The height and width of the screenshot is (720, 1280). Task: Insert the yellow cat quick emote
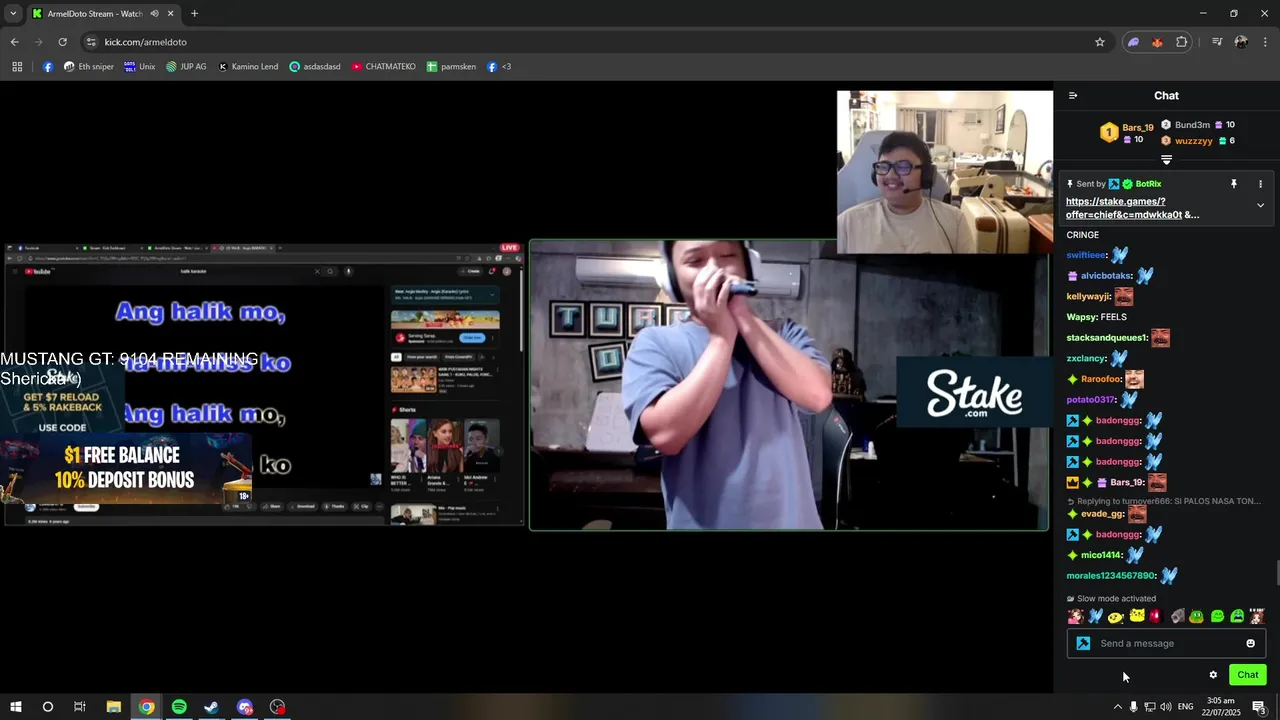point(1136,616)
